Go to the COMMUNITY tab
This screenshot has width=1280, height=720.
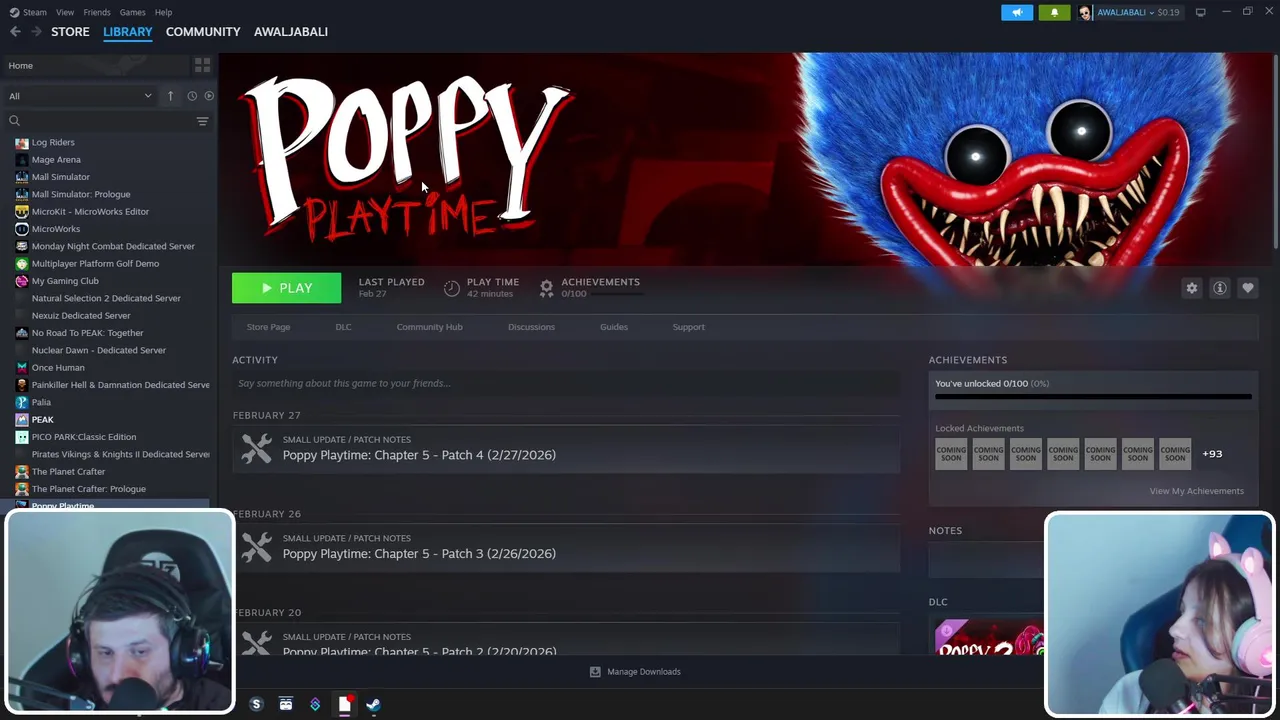[203, 32]
